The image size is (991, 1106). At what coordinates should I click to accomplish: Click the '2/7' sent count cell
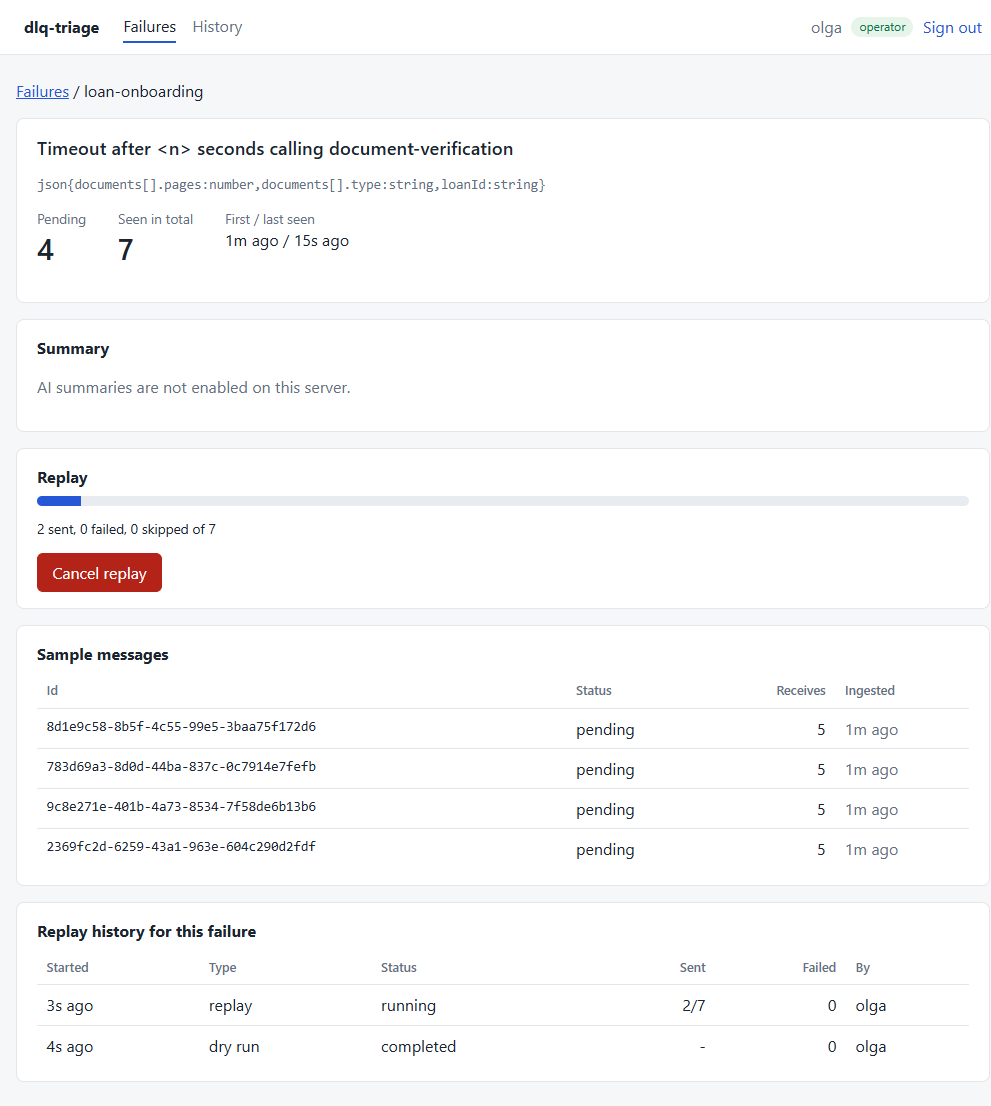point(693,1006)
